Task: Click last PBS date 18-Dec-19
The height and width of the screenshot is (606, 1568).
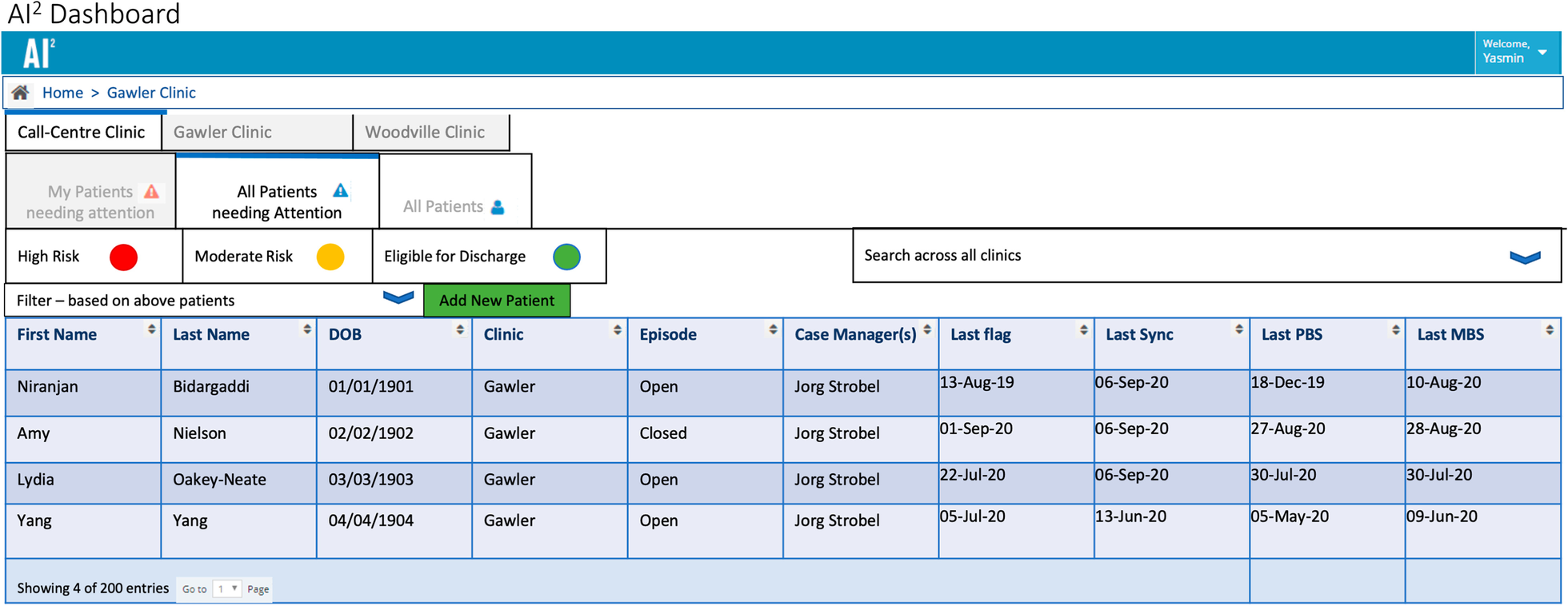Action: point(1287,382)
